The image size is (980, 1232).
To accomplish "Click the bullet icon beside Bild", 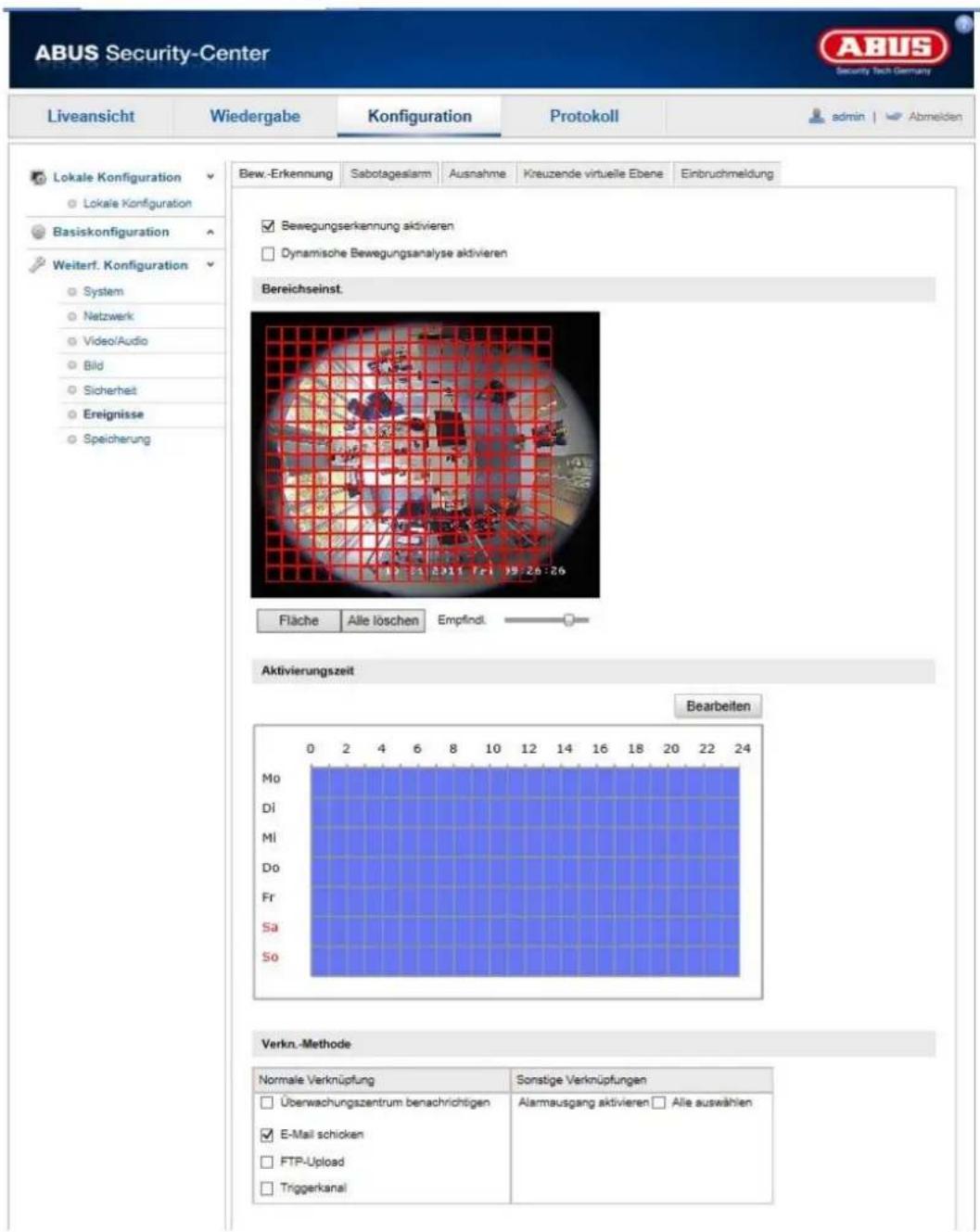I will click(71, 366).
